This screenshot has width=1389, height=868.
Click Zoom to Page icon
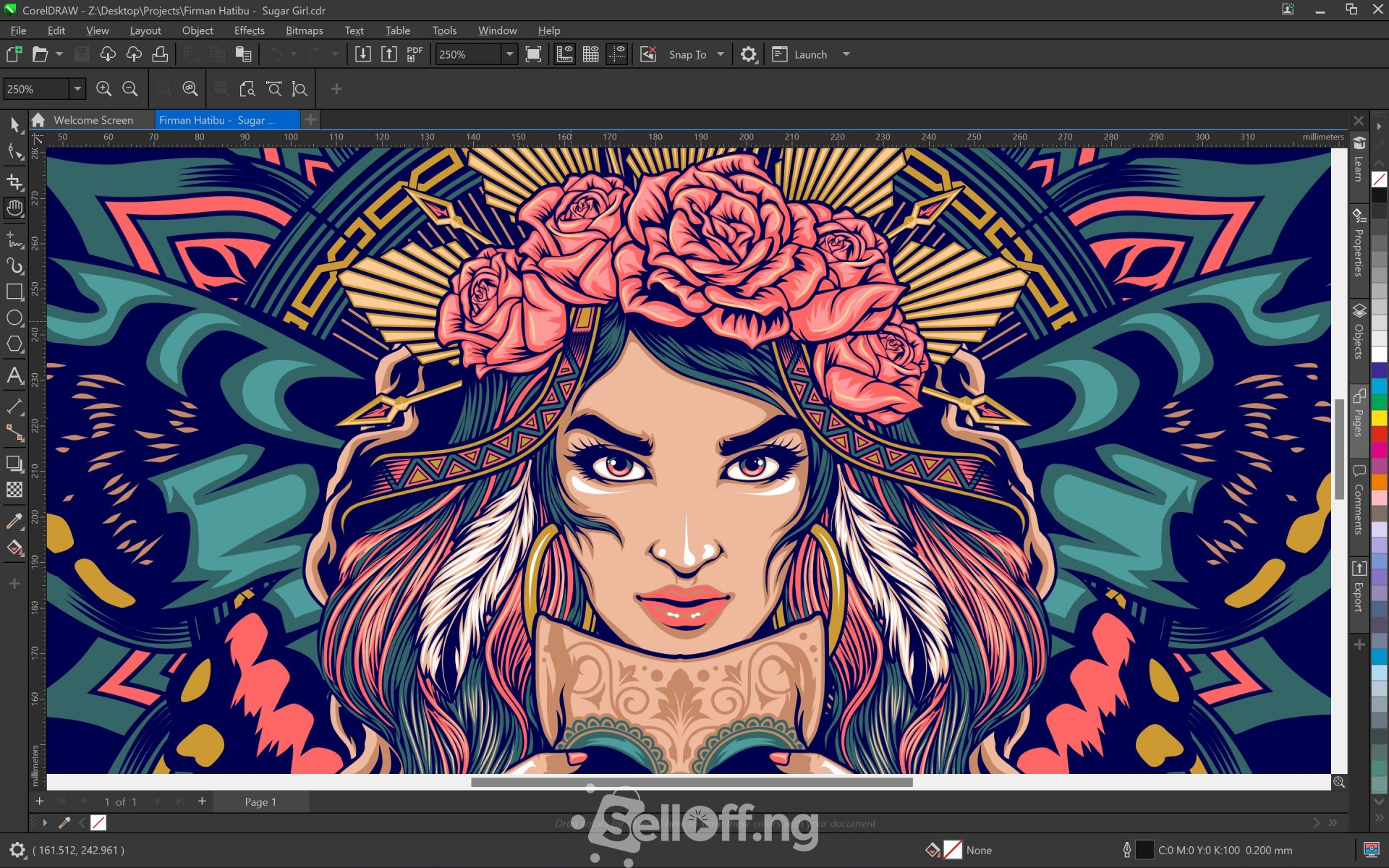pos(247,88)
